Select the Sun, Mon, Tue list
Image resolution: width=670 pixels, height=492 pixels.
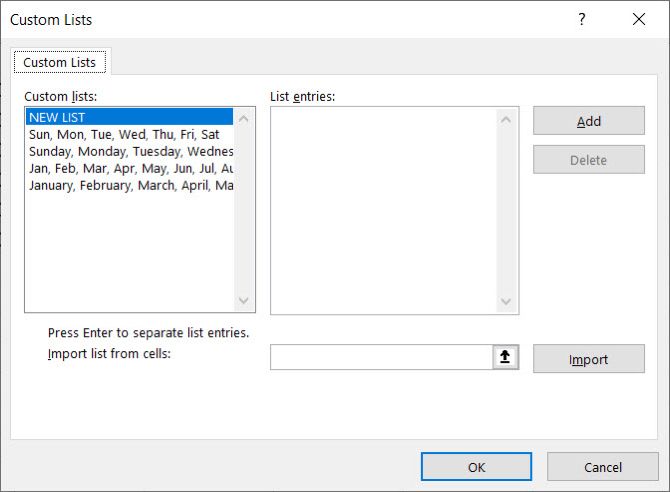click(129, 134)
